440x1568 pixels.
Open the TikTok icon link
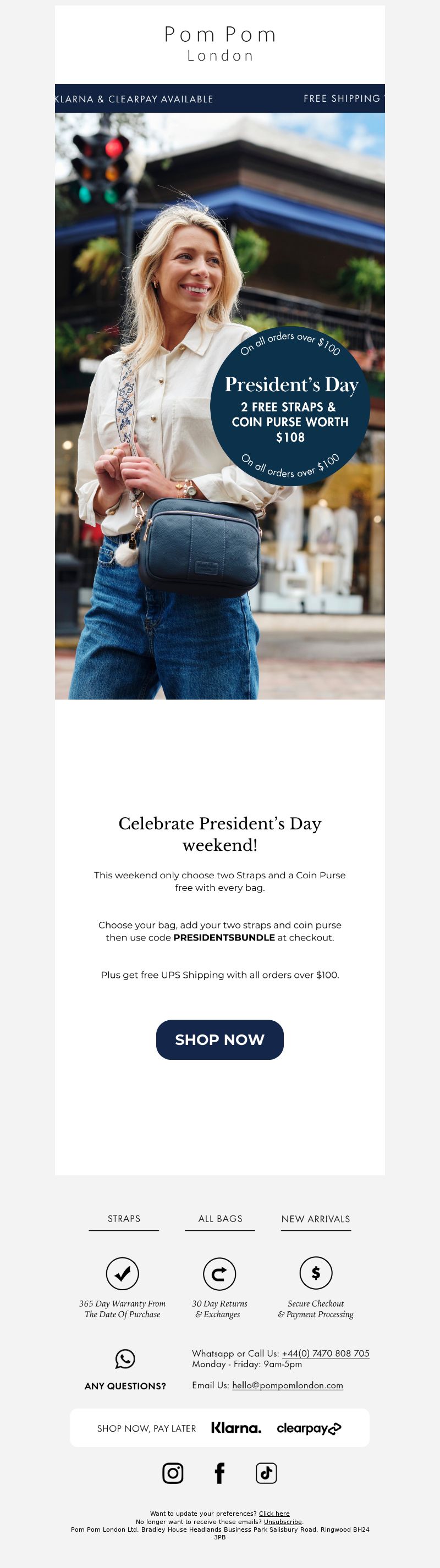pos(266,1472)
